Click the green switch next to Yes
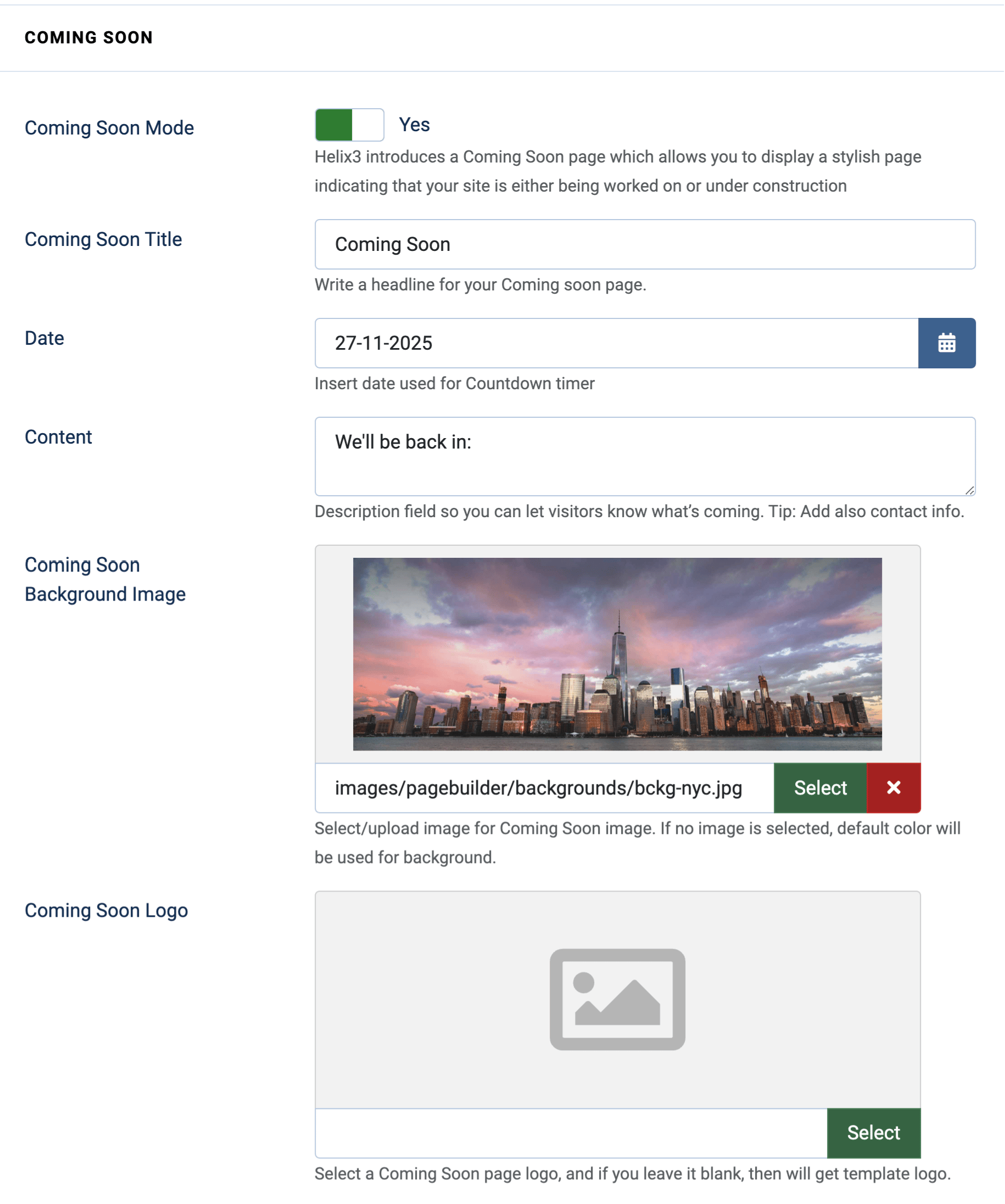This screenshot has width=1005, height=1204. 348,125
